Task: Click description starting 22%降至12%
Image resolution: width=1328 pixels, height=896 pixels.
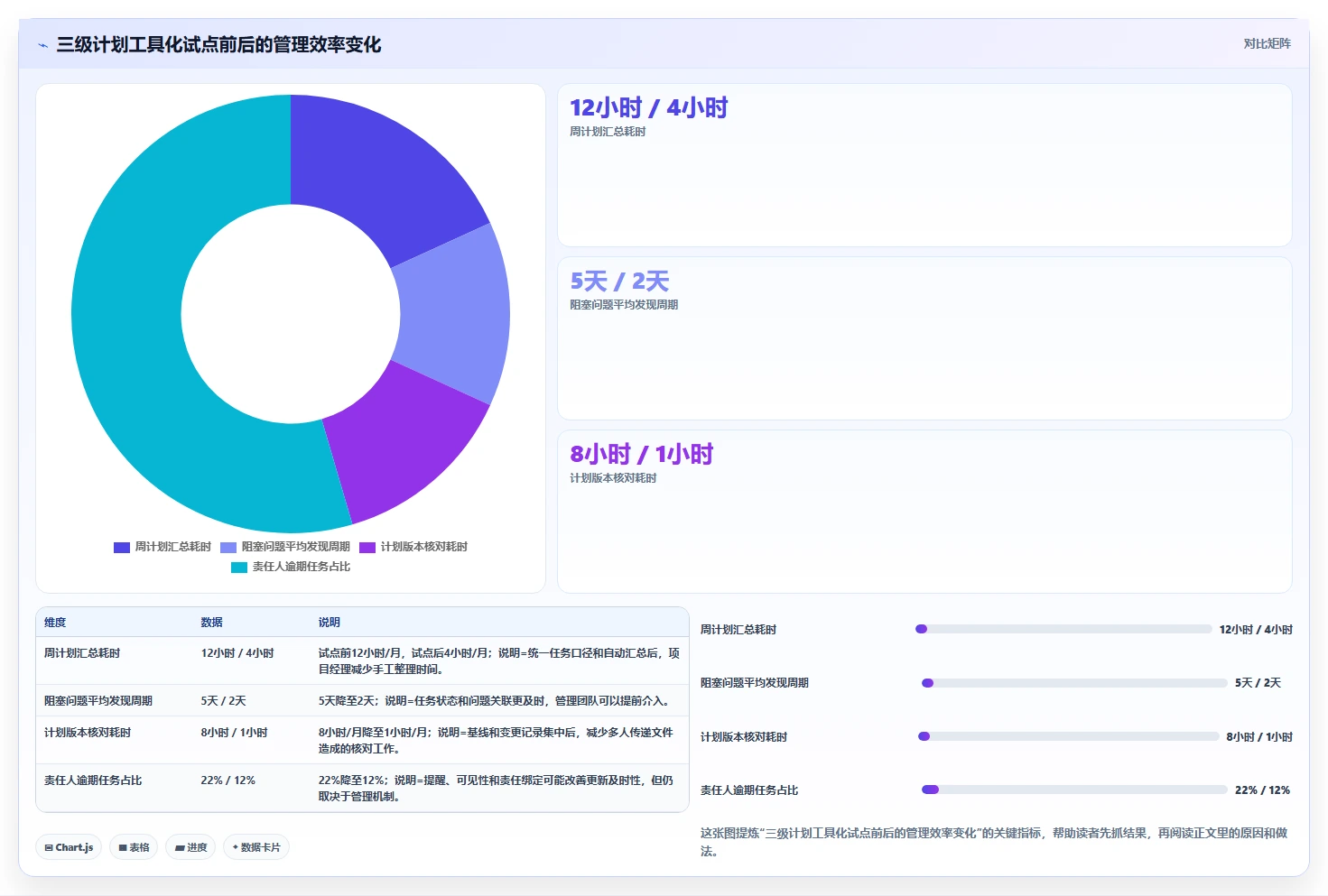Action: click(x=496, y=789)
